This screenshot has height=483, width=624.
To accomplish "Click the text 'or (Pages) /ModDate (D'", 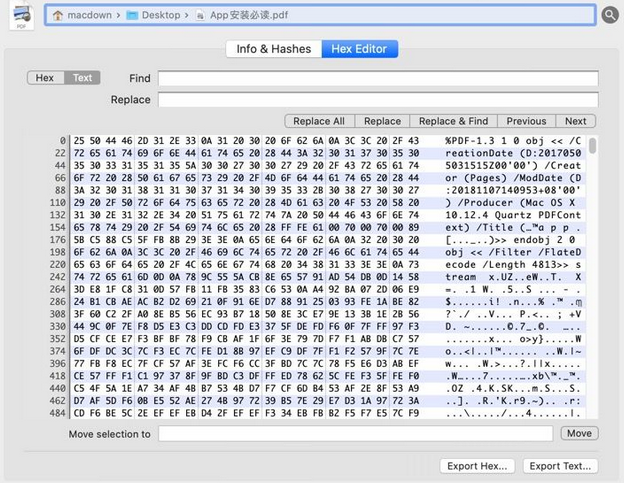I will pos(513,178).
